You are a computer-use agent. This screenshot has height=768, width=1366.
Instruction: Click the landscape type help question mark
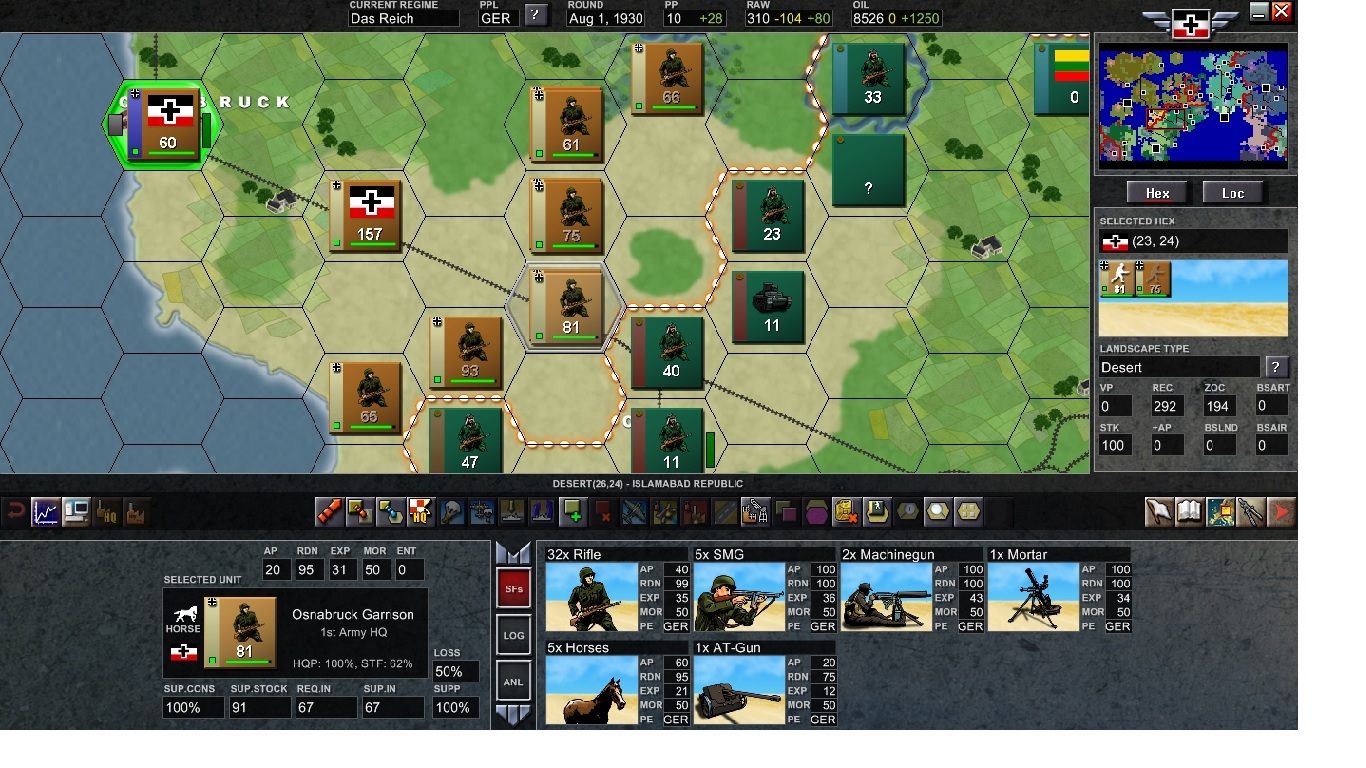[x=1276, y=367]
